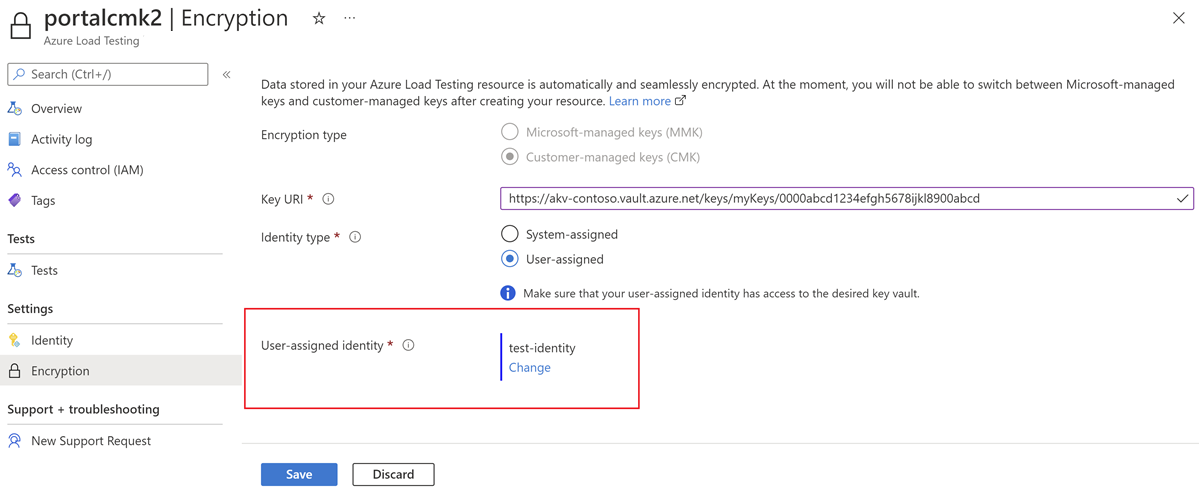This screenshot has height=501, width=1199.
Task: Select System-assigned identity type
Action: (510, 234)
